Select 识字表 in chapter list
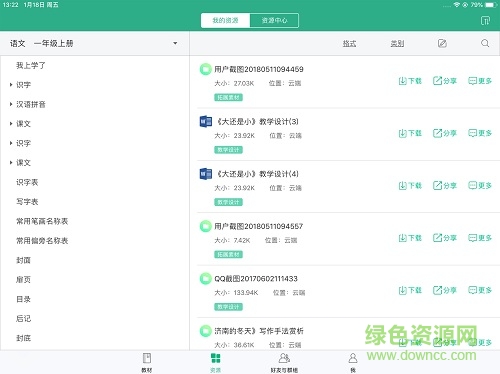 pyautogui.click(x=27, y=182)
